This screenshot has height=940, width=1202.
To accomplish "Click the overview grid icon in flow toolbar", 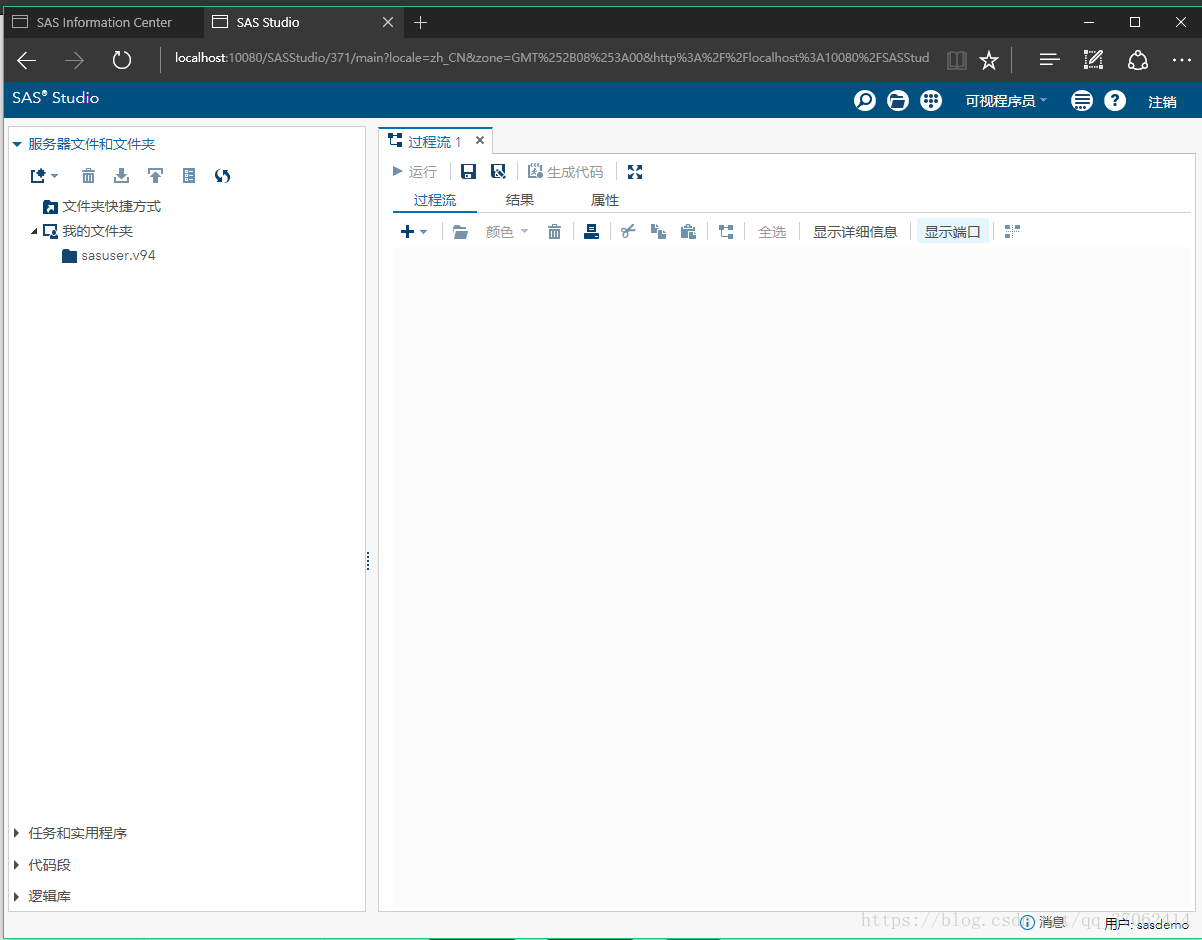I will [x=1013, y=232].
